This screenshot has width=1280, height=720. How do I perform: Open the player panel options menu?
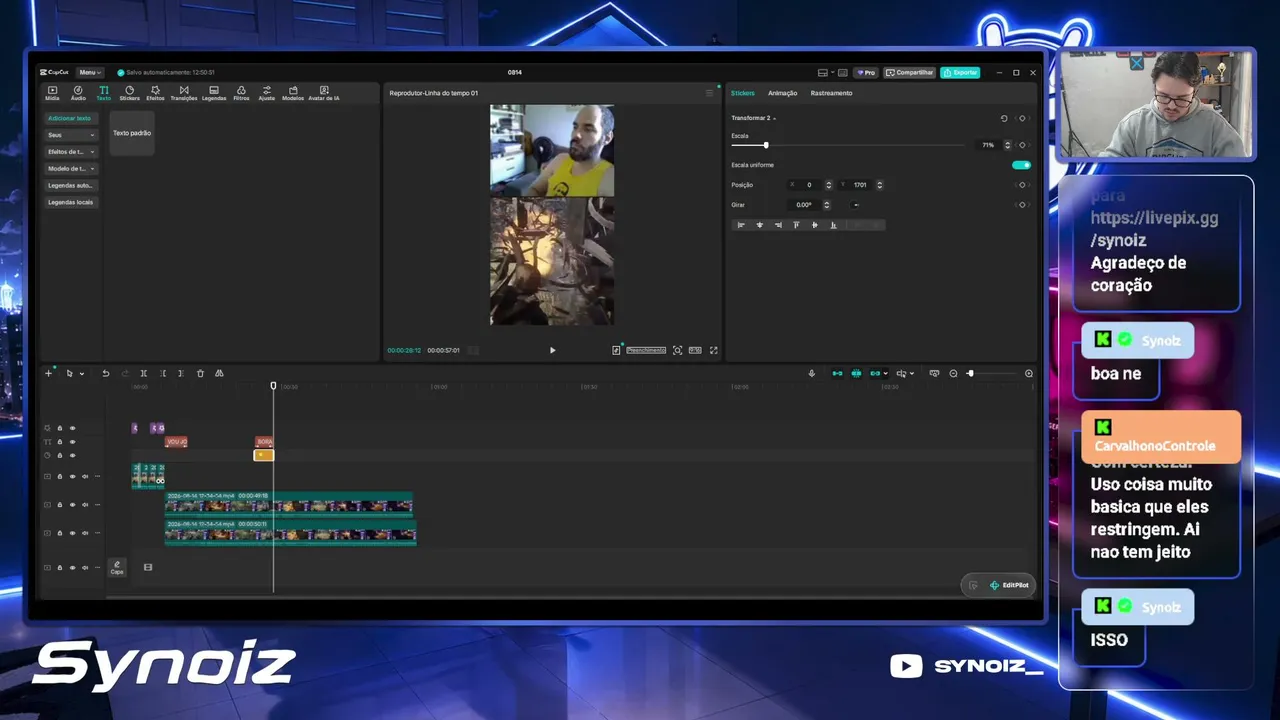point(710,93)
